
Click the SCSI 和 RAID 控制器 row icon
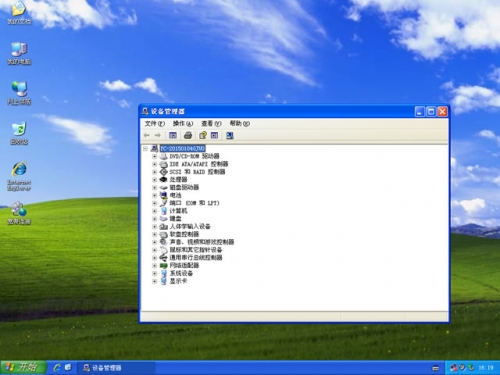(163, 172)
